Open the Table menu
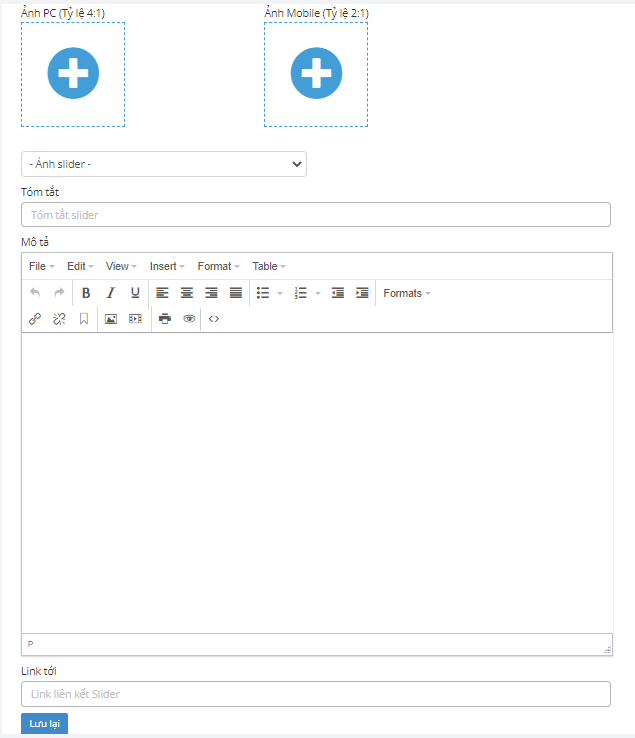The width and height of the screenshot is (635, 738). coord(269,266)
